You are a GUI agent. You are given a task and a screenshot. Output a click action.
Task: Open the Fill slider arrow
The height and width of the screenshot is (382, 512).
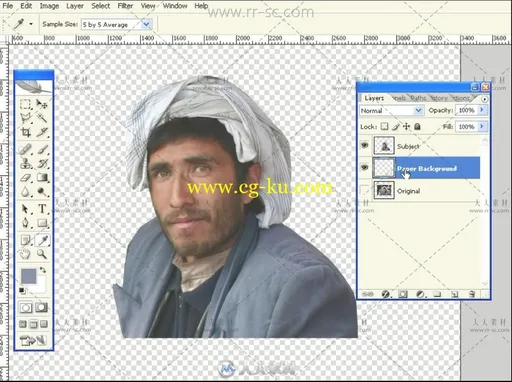(482, 126)
